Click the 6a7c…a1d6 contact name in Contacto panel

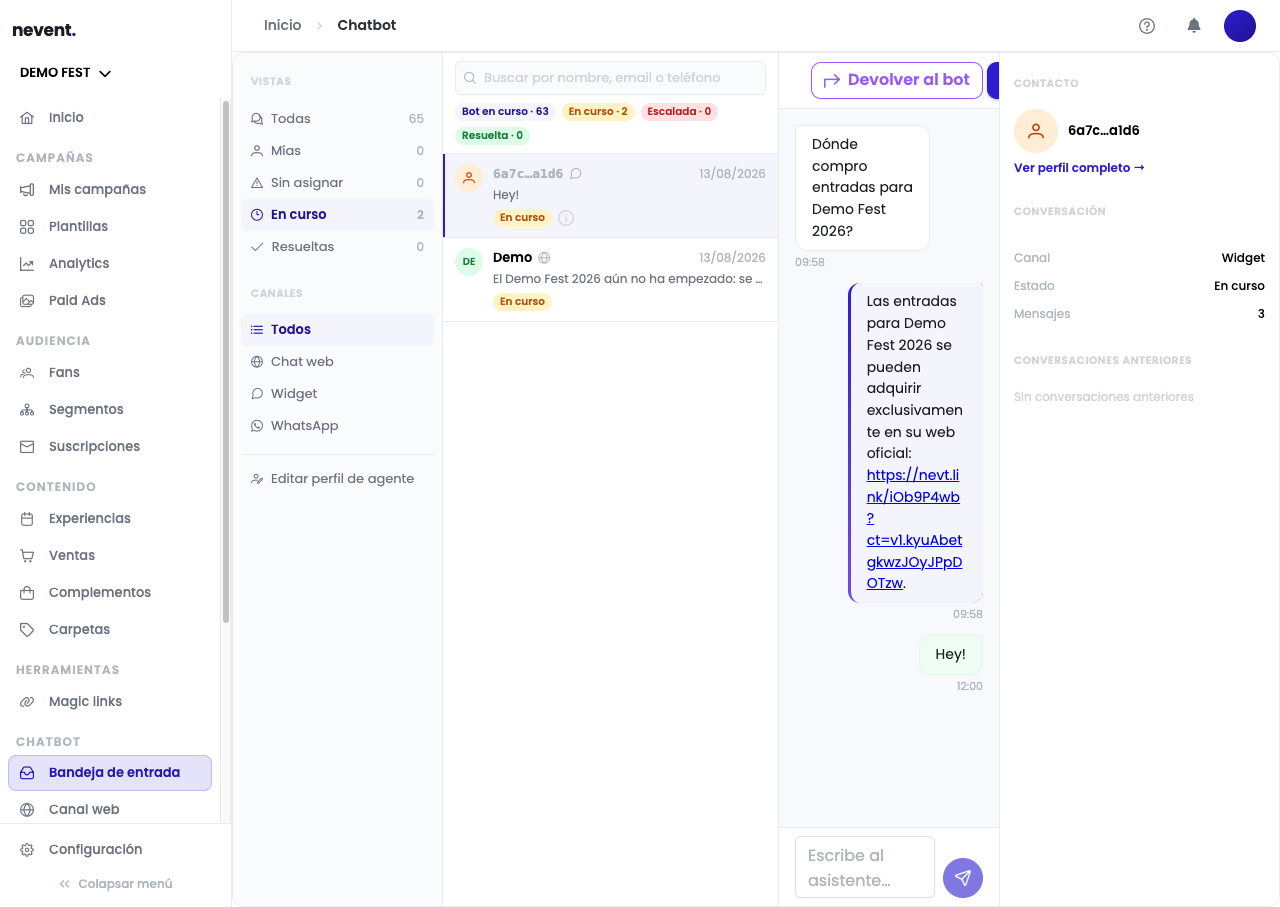coord(1104,131)
